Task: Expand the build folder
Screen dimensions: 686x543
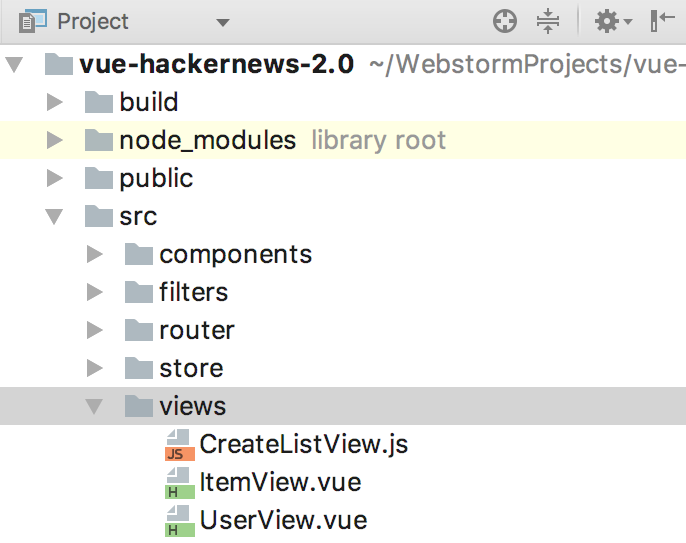Action: (55, 102)
